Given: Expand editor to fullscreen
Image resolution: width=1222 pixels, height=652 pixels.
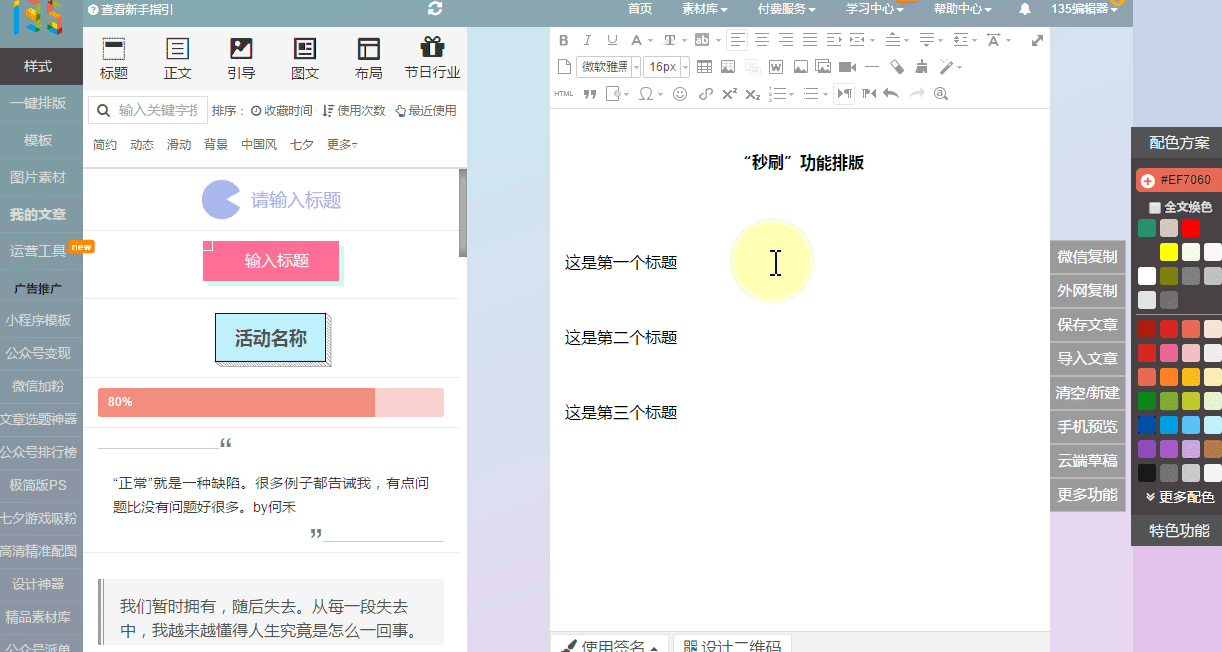Looking at the screenshot, I should tap(1037, 41).
